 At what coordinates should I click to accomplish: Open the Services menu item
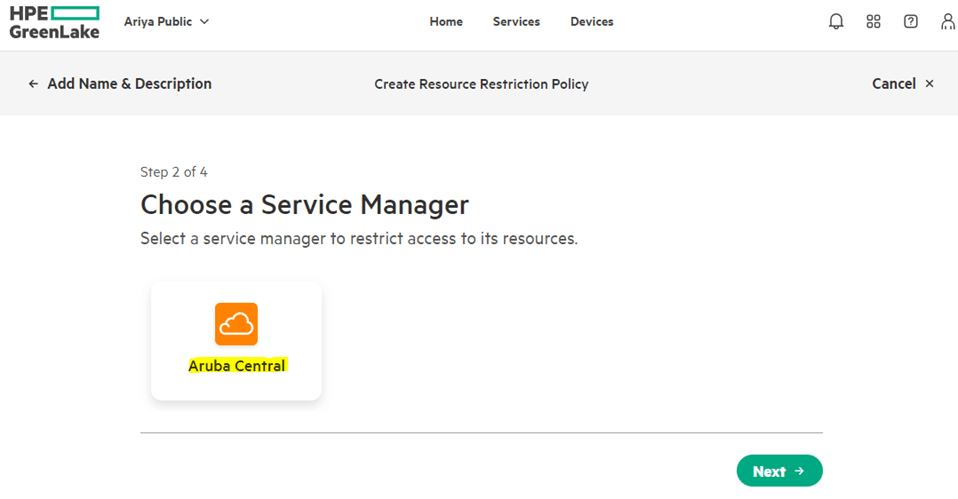[516, 21]
